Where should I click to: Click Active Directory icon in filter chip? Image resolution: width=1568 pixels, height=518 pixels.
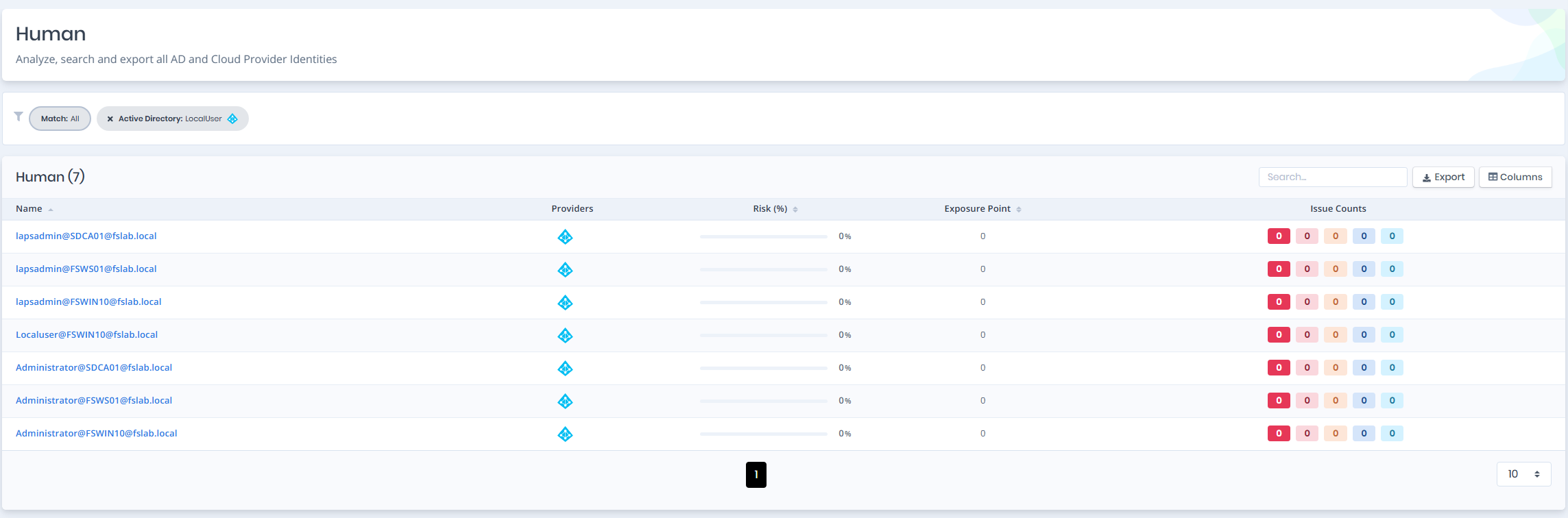click(232, 119)
